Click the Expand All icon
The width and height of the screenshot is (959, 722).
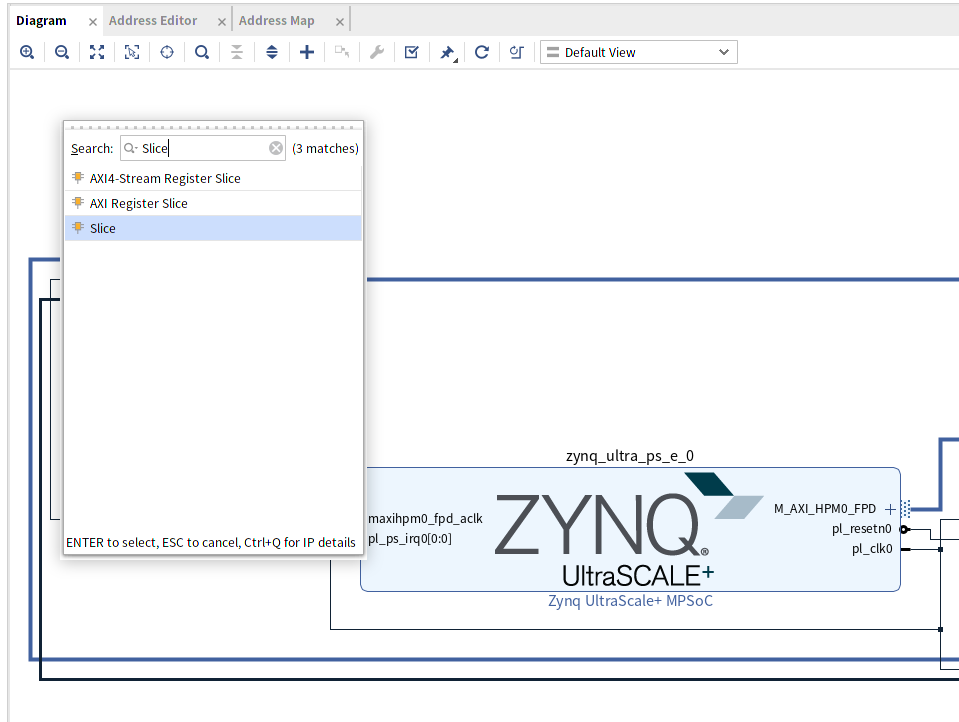[x=272, y=52]
